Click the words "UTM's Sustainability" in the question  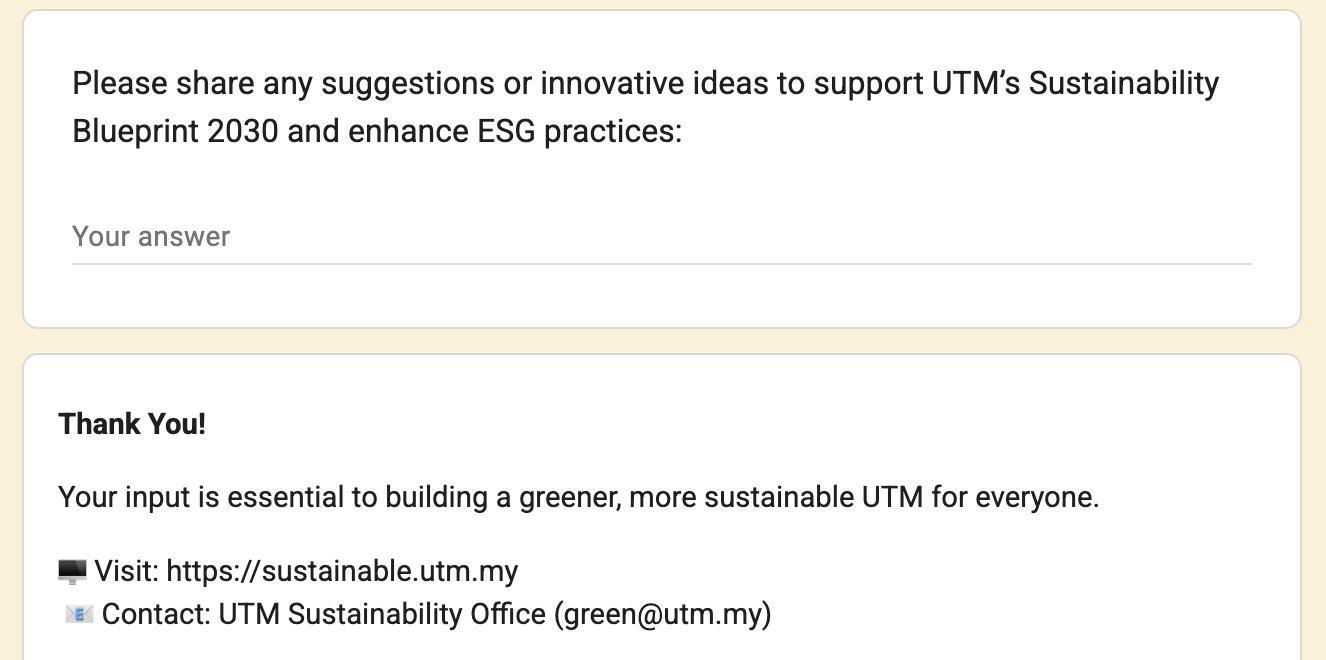click(x=1075, y=83)
